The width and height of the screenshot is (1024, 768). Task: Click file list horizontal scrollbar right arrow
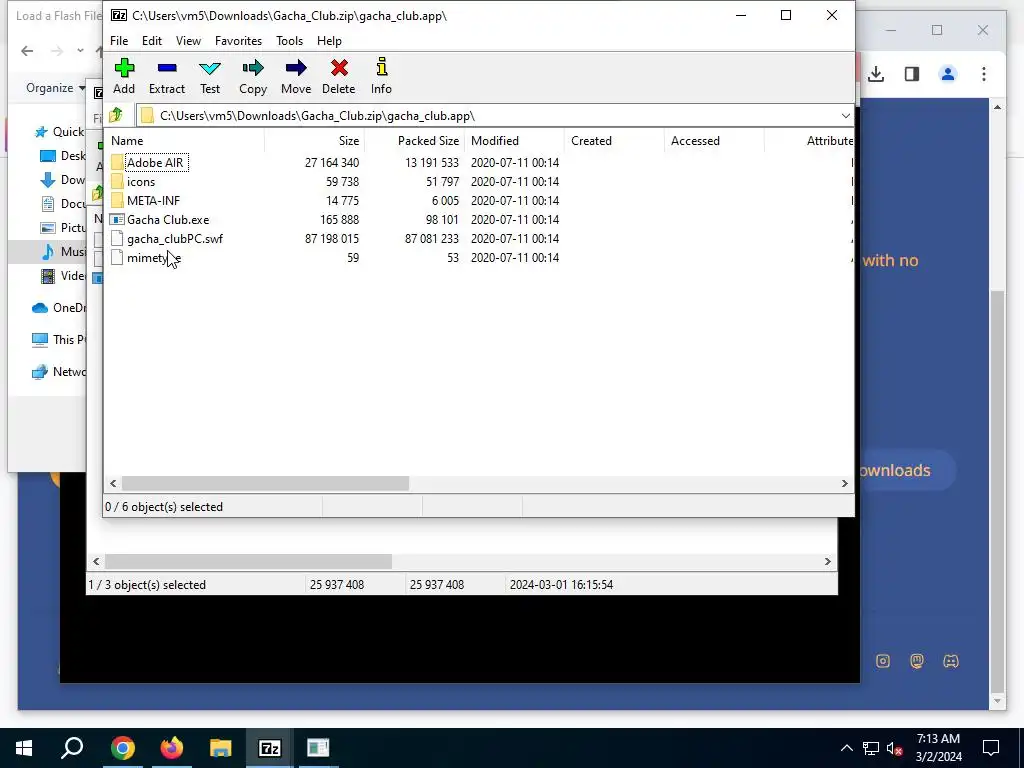tap(844, 483)
